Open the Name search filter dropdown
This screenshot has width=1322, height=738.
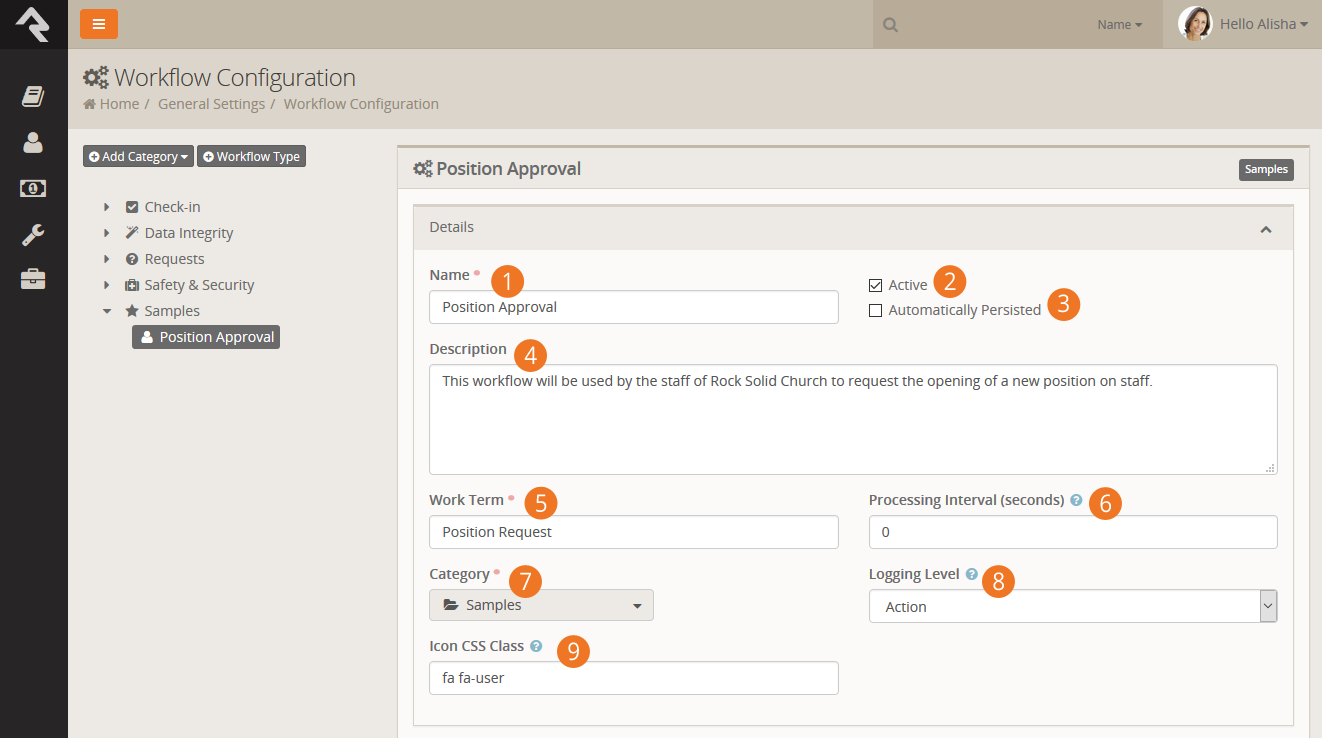tap(1119, 25)
